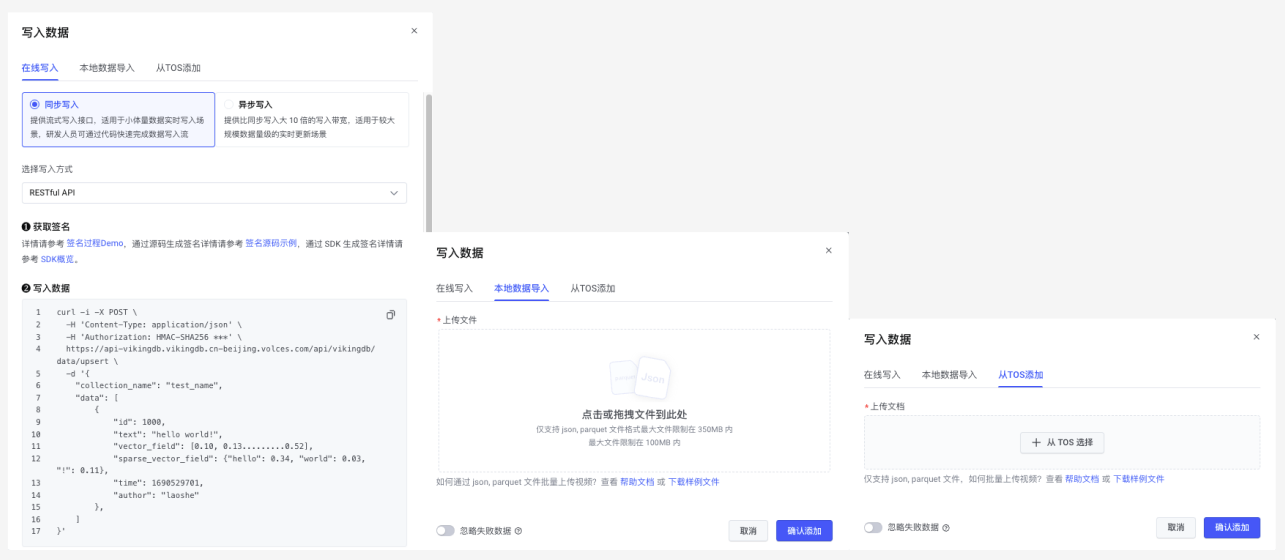Click 取消 button in TOS dialog
1285x560 pixels.
pos(1176,527)
